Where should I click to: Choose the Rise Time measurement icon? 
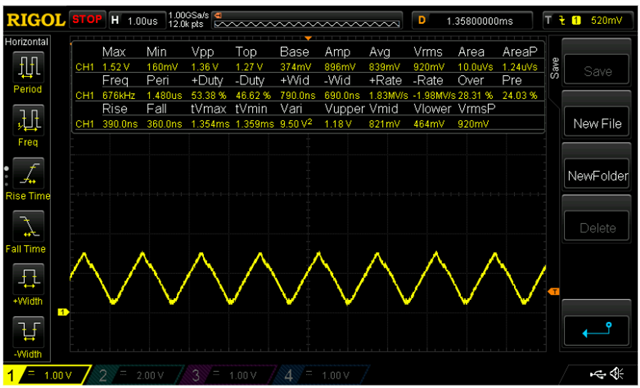(x=28, y=173)
